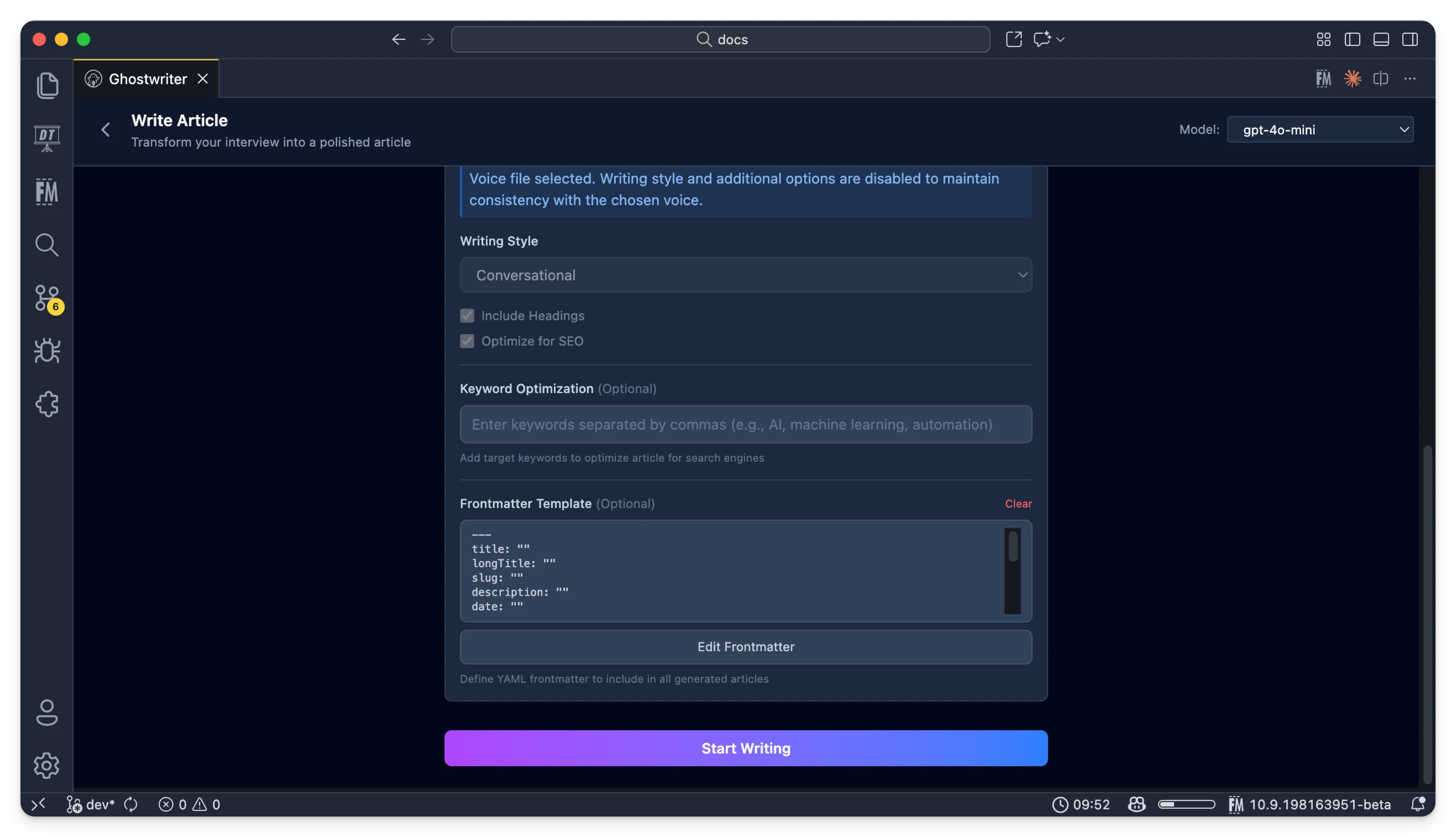Click the Start Writing button
The width and height of the screenshot is (1456, 837).
(x=746, y=748)
